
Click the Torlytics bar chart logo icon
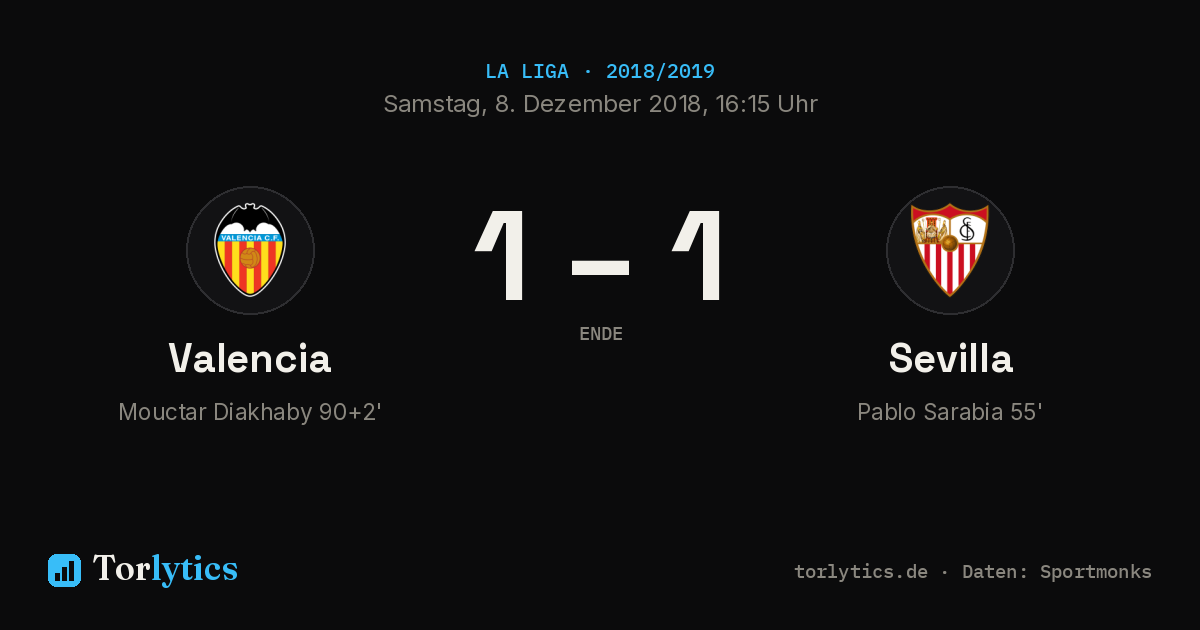(x=64, y=570)
